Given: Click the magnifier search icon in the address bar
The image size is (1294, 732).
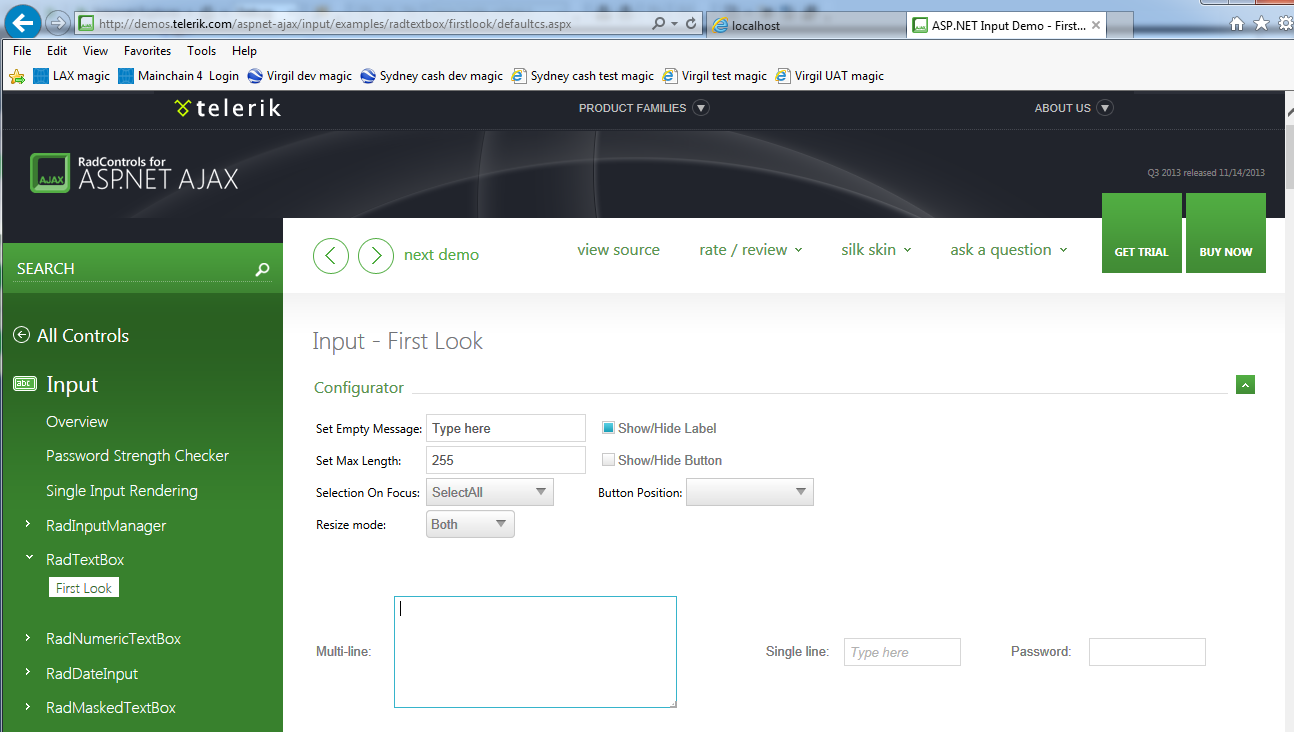Looking at the screenshot, I should pyautogui.click(x=658, y=23).
